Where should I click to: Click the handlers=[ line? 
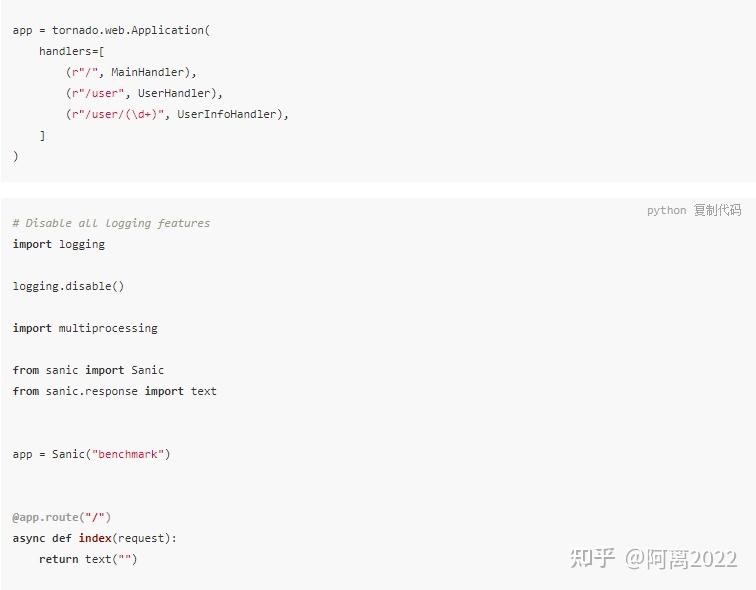click(72, 51)
